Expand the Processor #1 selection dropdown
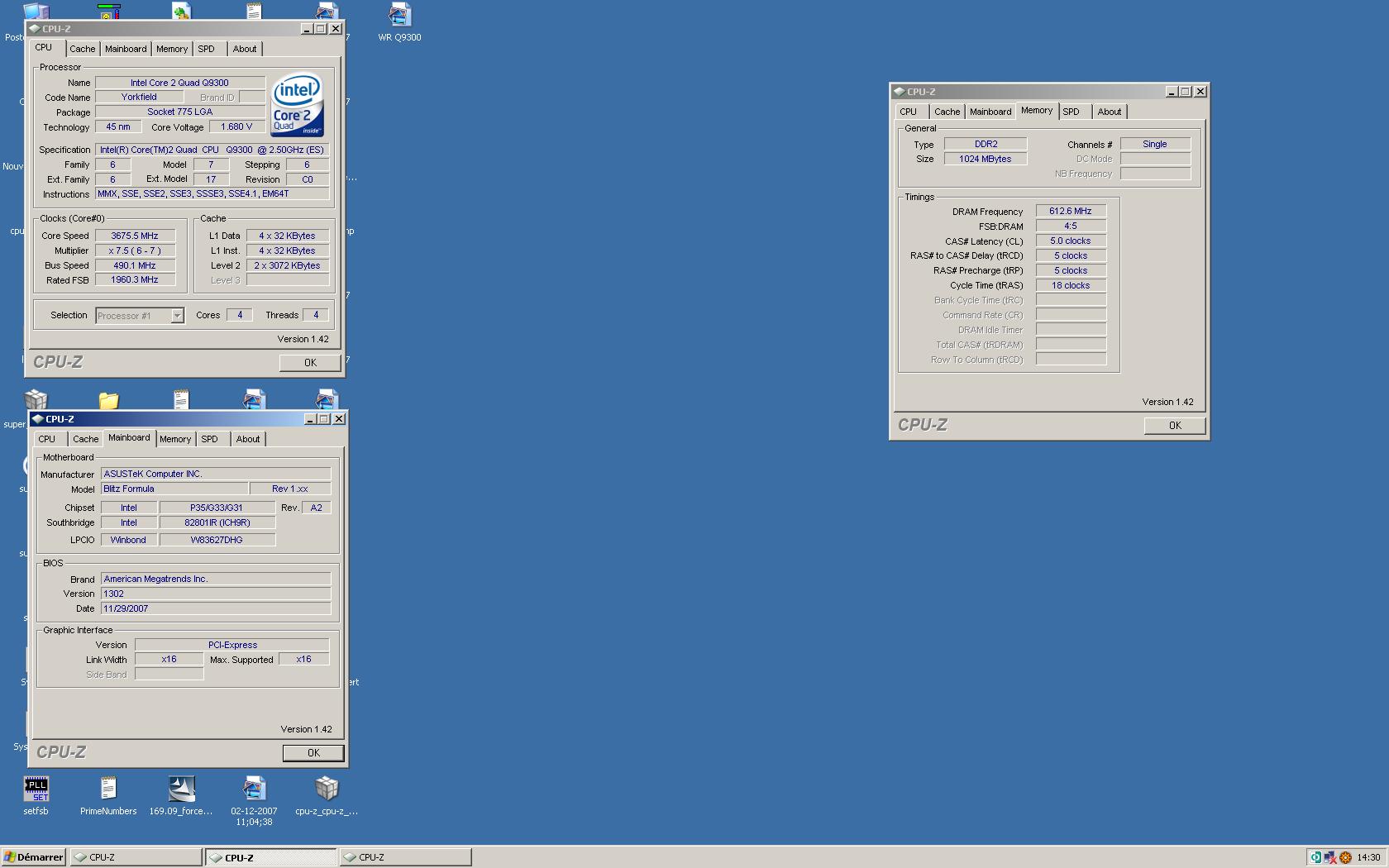Screen dimensions: 1389x868 point(177,316)
